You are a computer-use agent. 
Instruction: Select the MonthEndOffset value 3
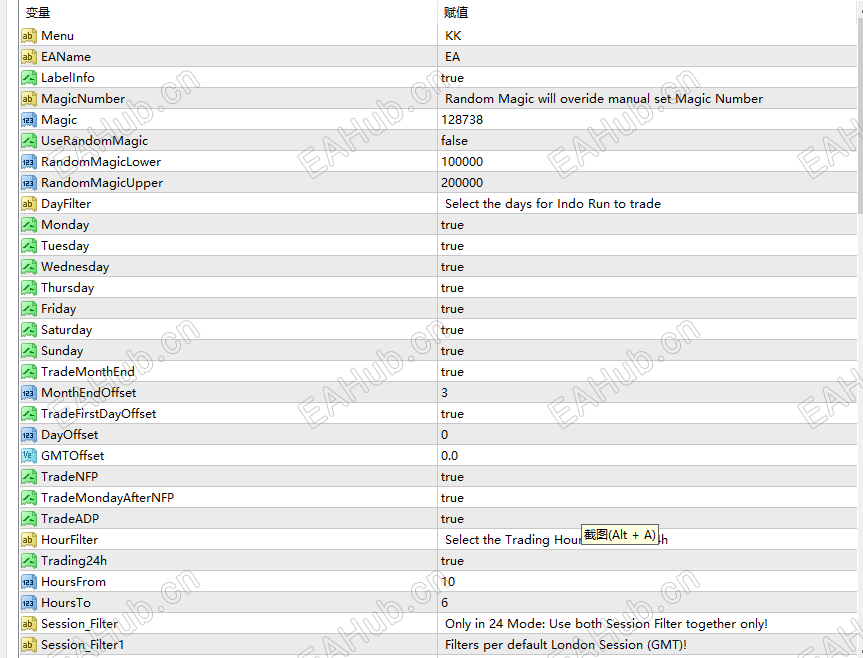[x=444, y=393]
